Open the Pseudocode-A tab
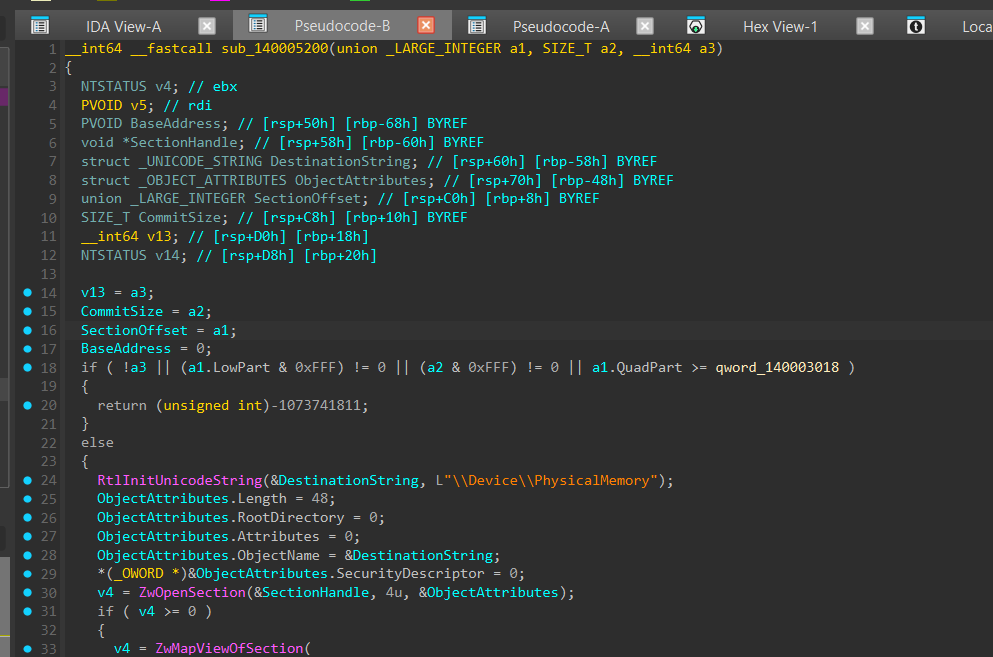Viewport: 993px width, 657px height. tap(561, 27)
